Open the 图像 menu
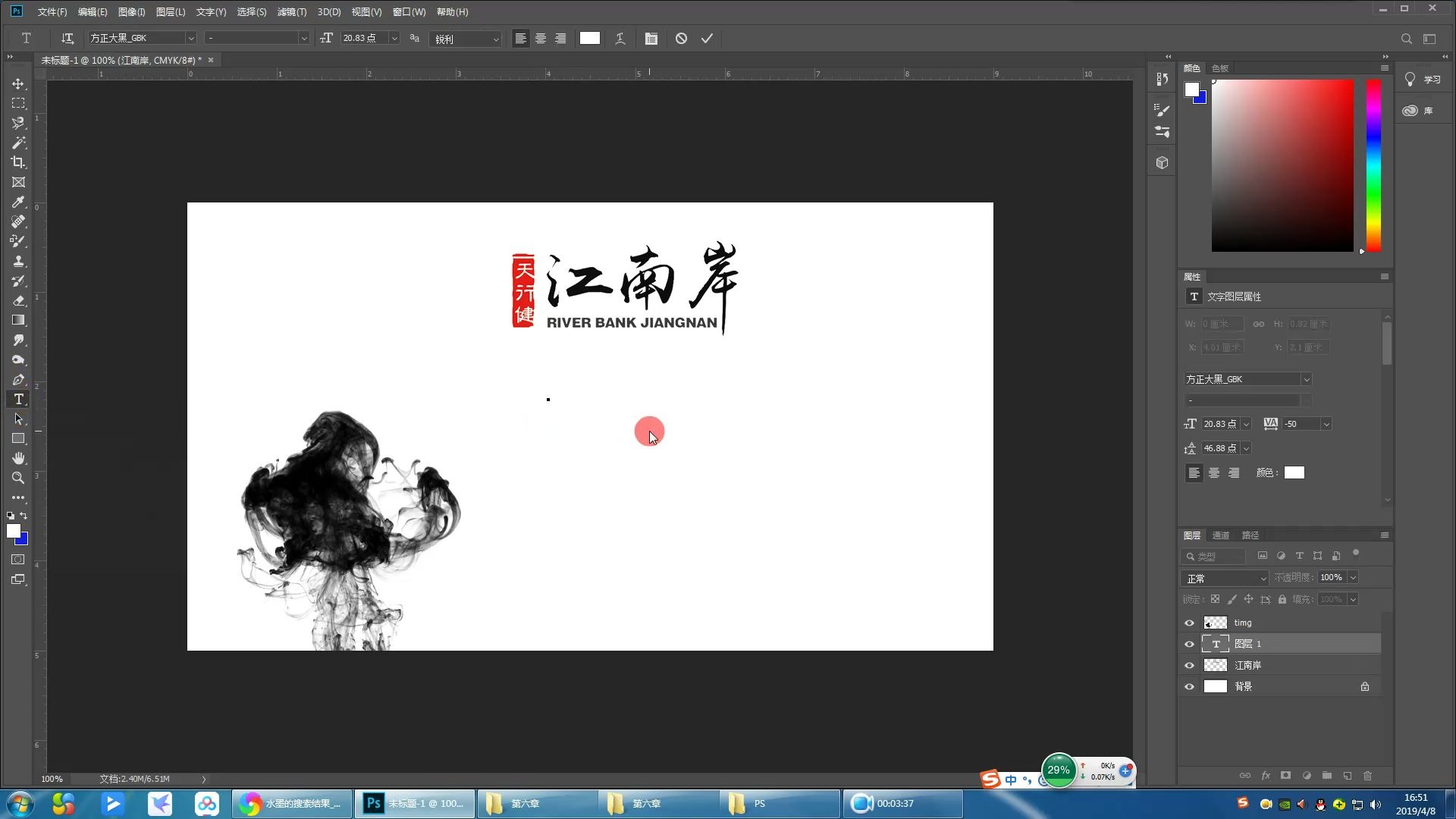Image resolution: width=1456 pixels, height=819 pixels. [x=131, y=11]
